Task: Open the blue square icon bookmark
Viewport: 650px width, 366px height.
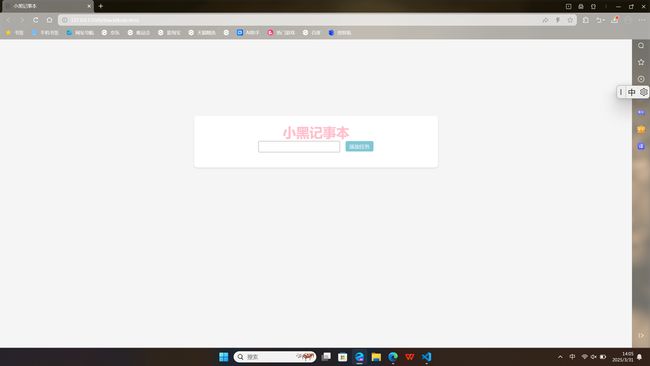Action: click(x=248, y=32)
